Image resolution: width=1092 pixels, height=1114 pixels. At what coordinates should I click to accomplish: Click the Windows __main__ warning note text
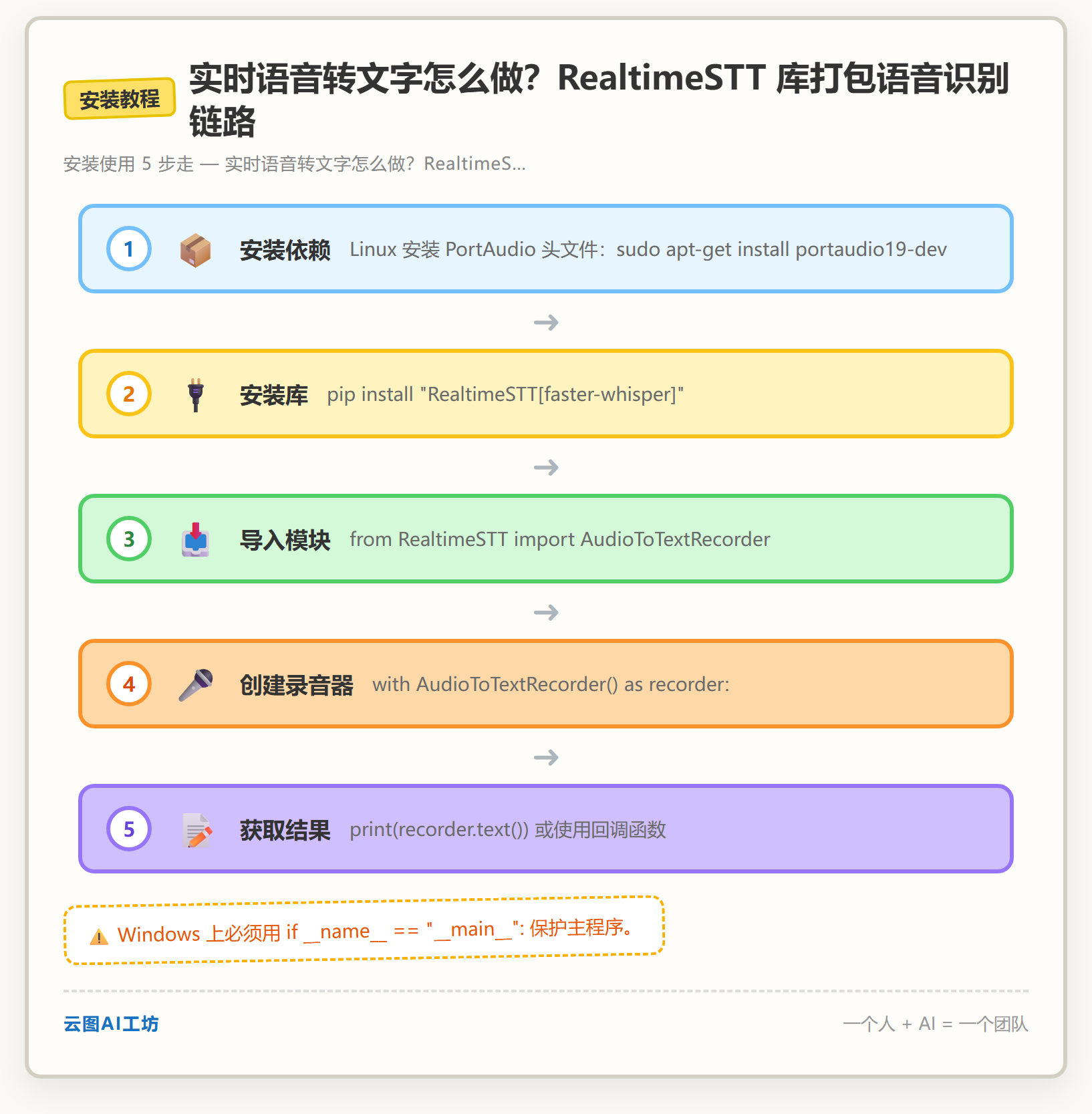(376, 930)
